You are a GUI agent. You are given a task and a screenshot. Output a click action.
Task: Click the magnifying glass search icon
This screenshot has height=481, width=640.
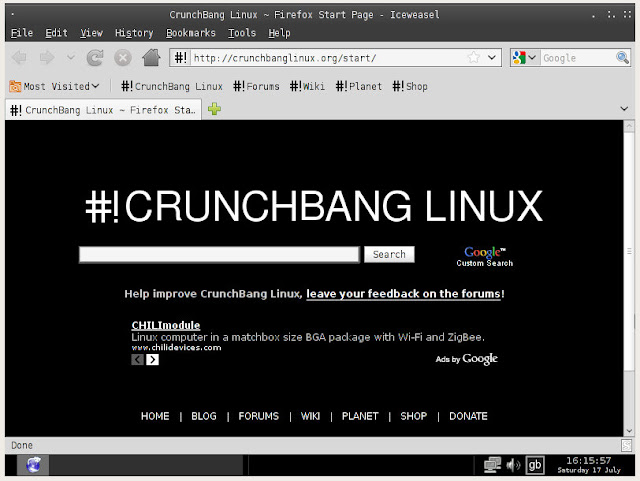(x=622, y=58)
